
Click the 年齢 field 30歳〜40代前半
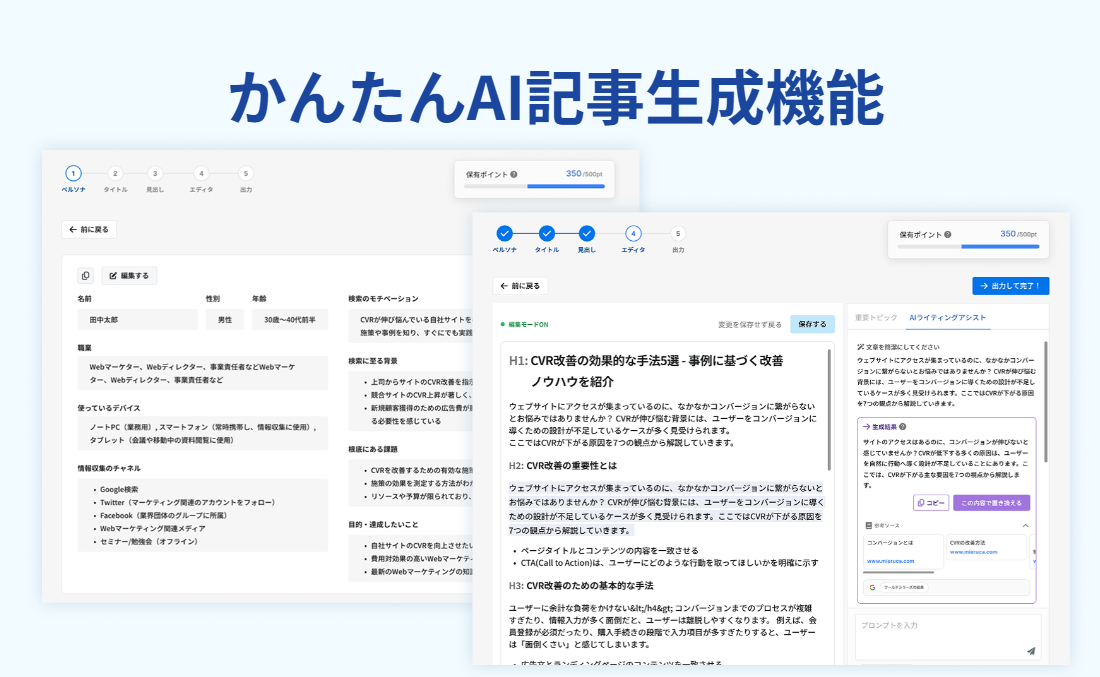click(290, 319)
